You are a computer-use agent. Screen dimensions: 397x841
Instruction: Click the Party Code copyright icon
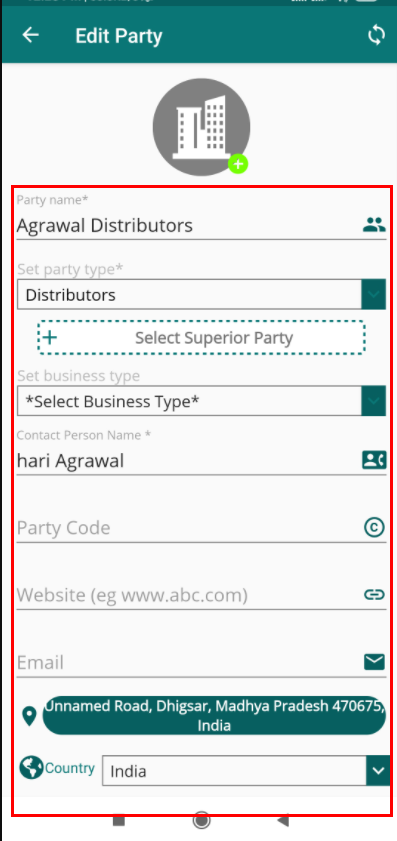click(x=374, y=528)
